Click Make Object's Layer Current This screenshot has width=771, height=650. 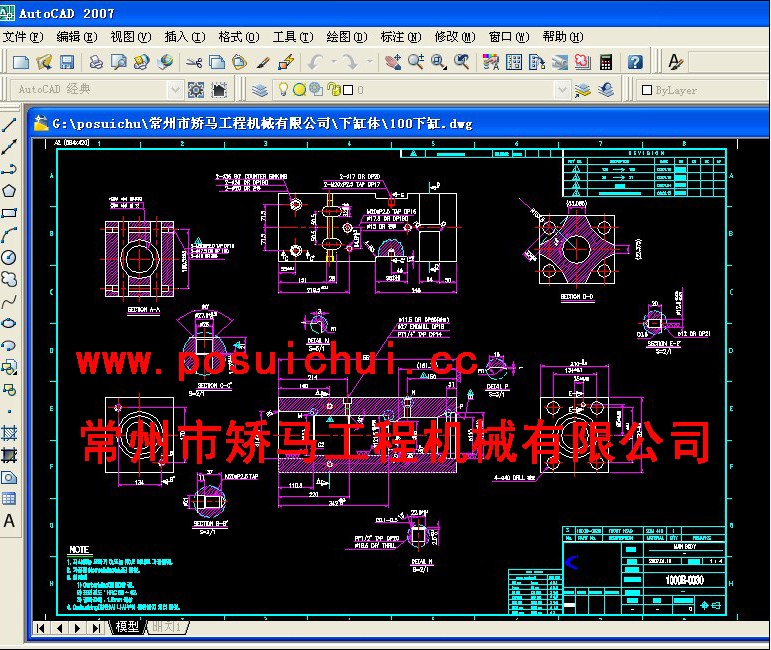tap(583, 90)
